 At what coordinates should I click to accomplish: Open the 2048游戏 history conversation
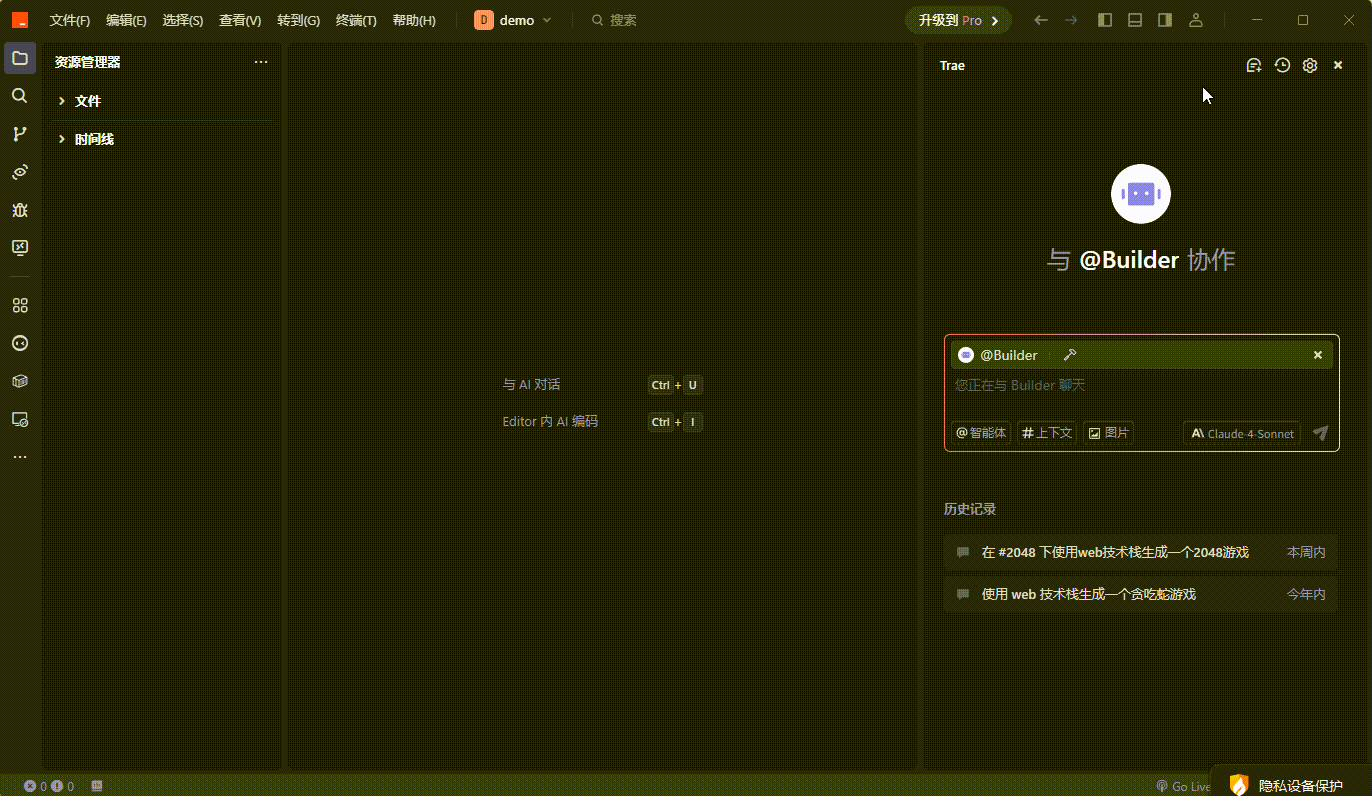tap(1141, 552)
